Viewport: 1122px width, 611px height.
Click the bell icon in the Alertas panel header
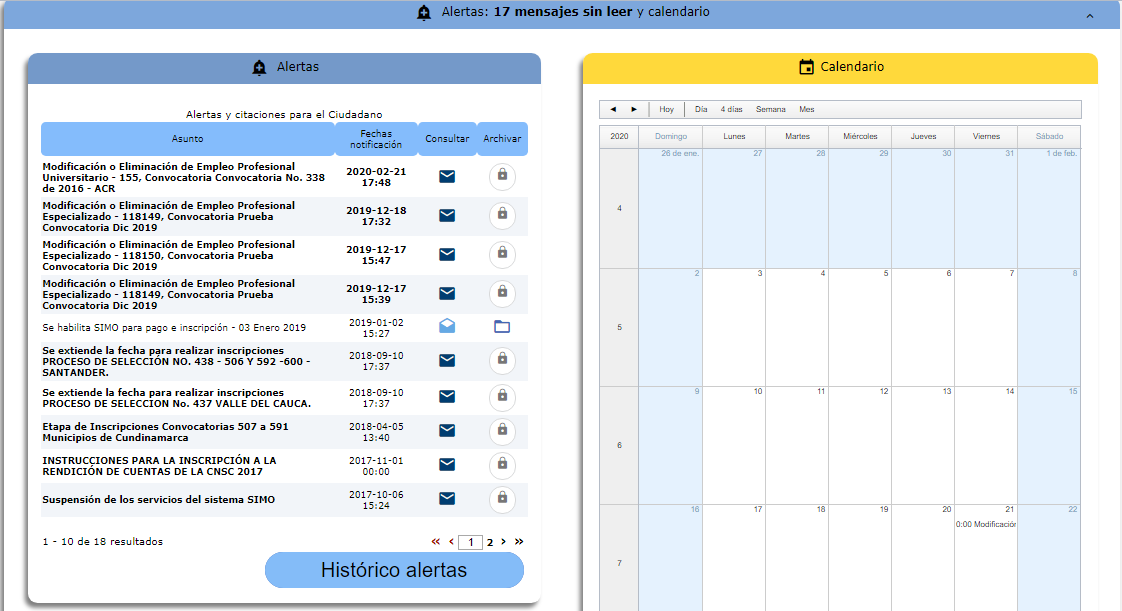258,68
